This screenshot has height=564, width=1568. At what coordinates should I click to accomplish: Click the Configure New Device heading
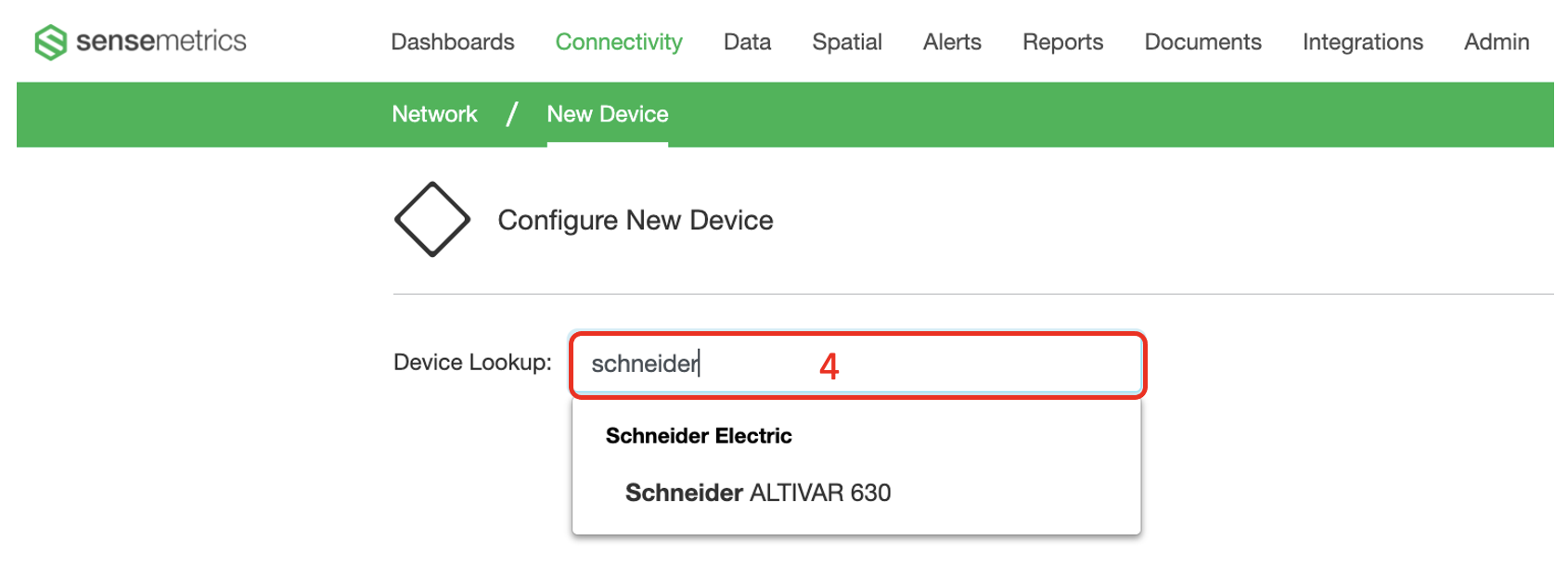636,221
